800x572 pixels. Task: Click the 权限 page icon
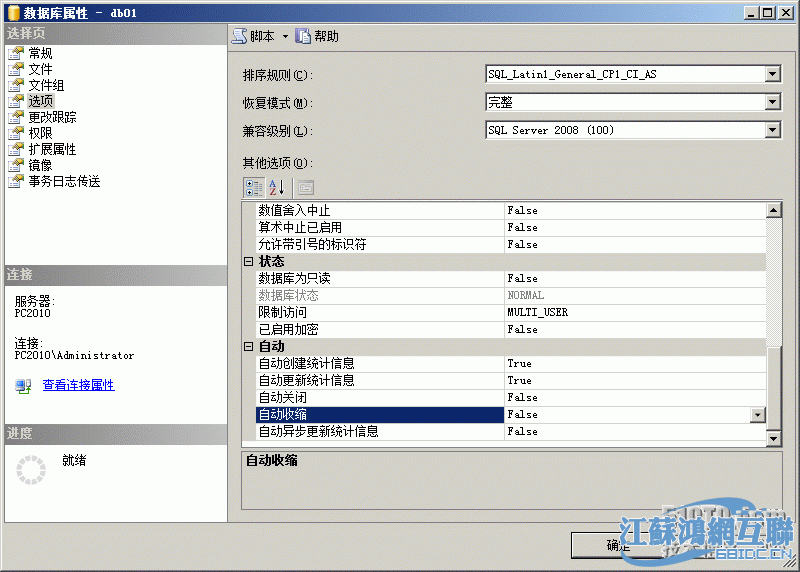(x=16, y=133)
